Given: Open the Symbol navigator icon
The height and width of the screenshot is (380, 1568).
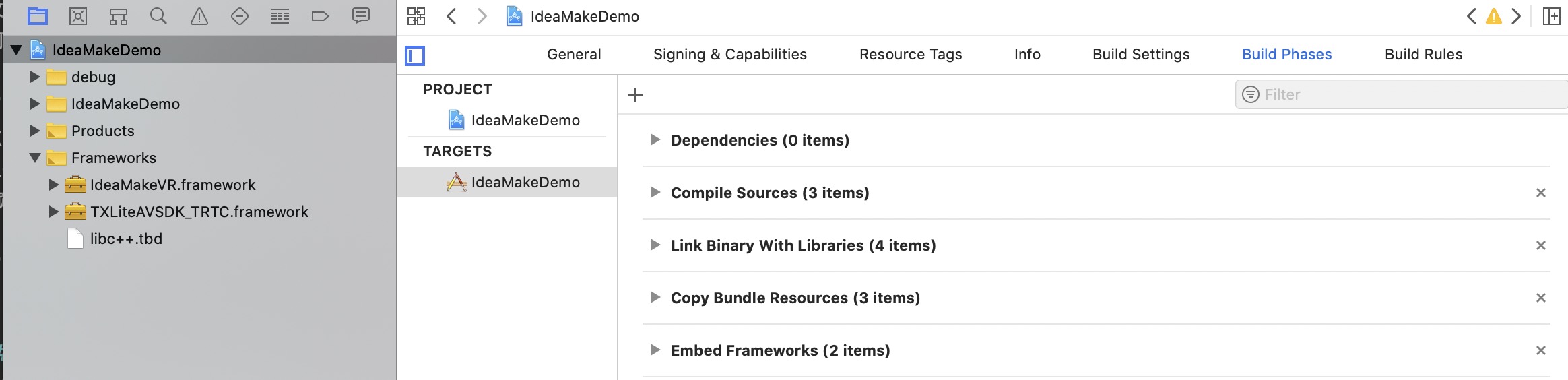Looking at the screenshot, I should (x=119, y=16).
